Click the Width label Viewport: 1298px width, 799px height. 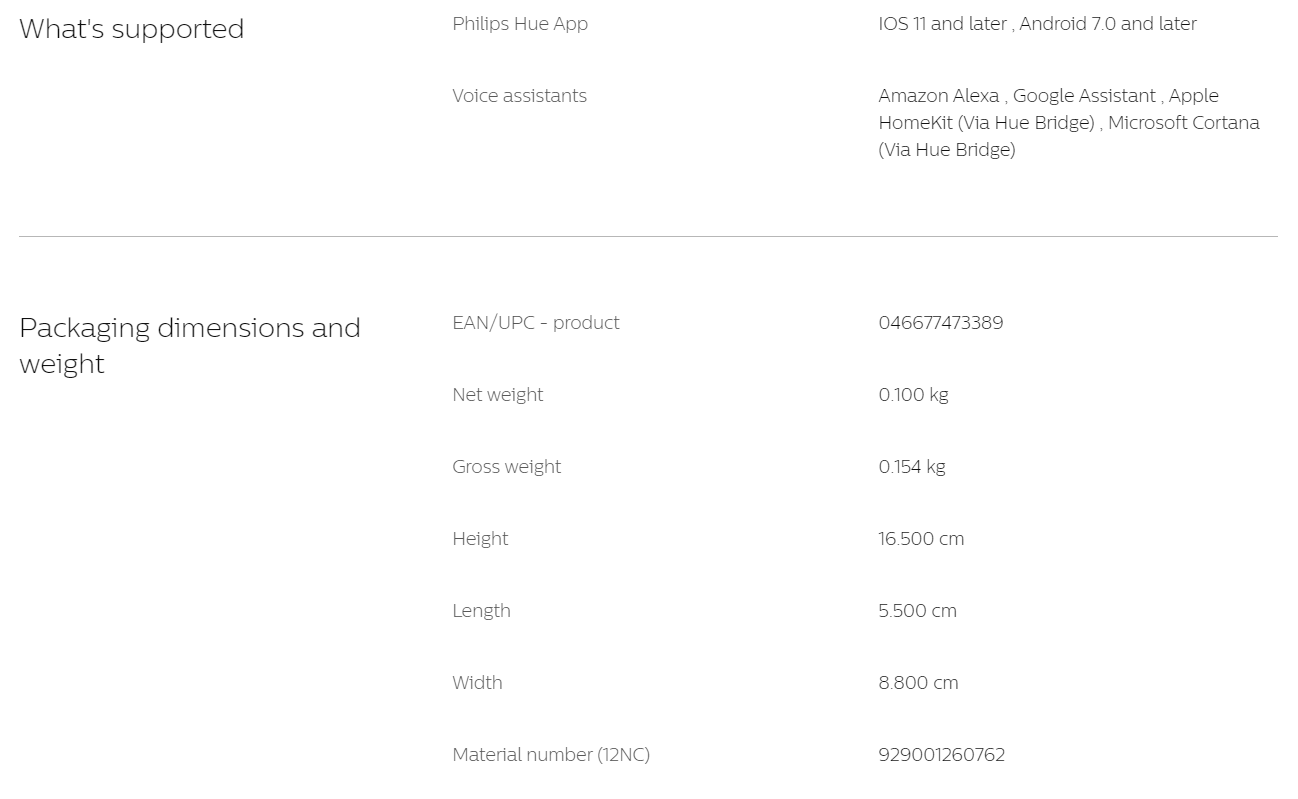pyautogui.click(x=477, y=683)
